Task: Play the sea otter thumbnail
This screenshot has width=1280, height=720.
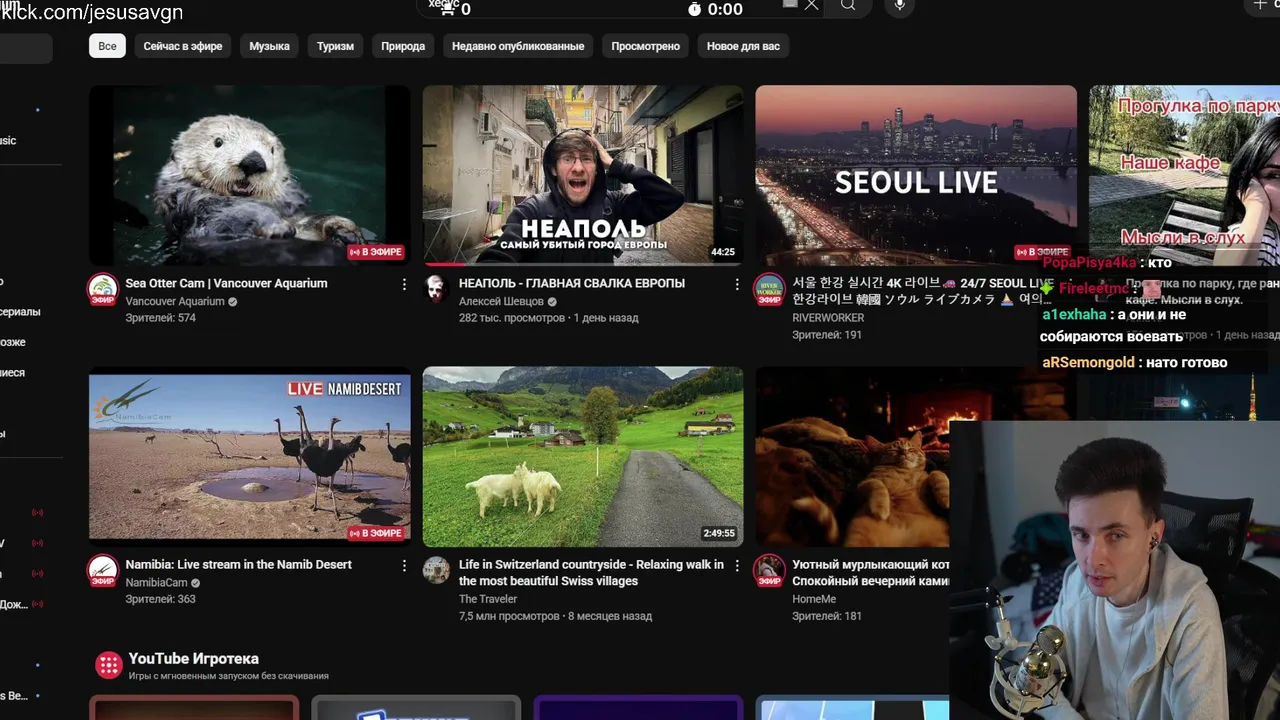Action: click(249, 175)
